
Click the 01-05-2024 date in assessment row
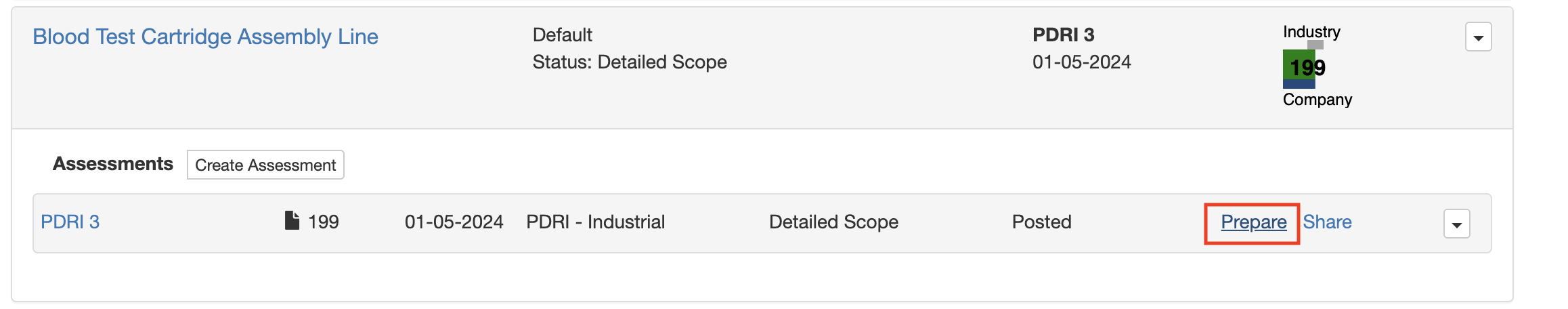pyautogui.click(x=454, y=222)
